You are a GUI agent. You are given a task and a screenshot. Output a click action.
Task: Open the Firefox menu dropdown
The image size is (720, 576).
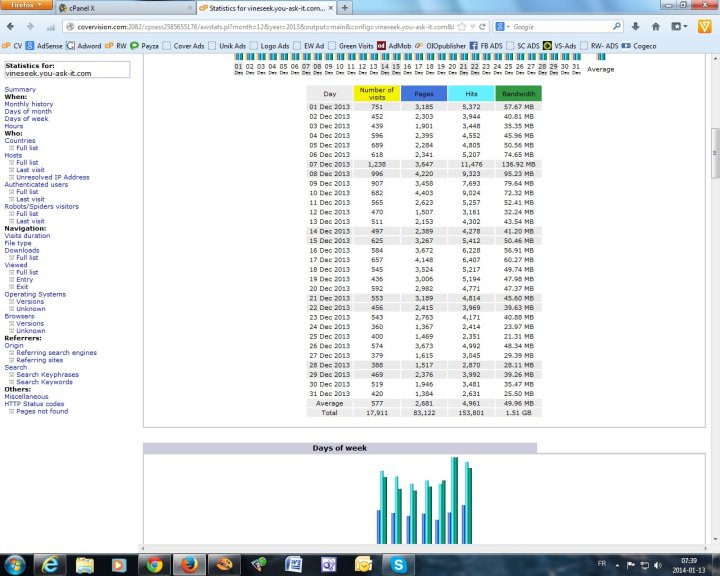click(x=25, y=6)
